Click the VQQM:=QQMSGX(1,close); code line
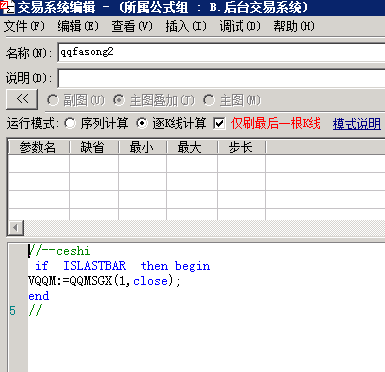The height and width of the screenshot is (372, 385). coord(104,281)
